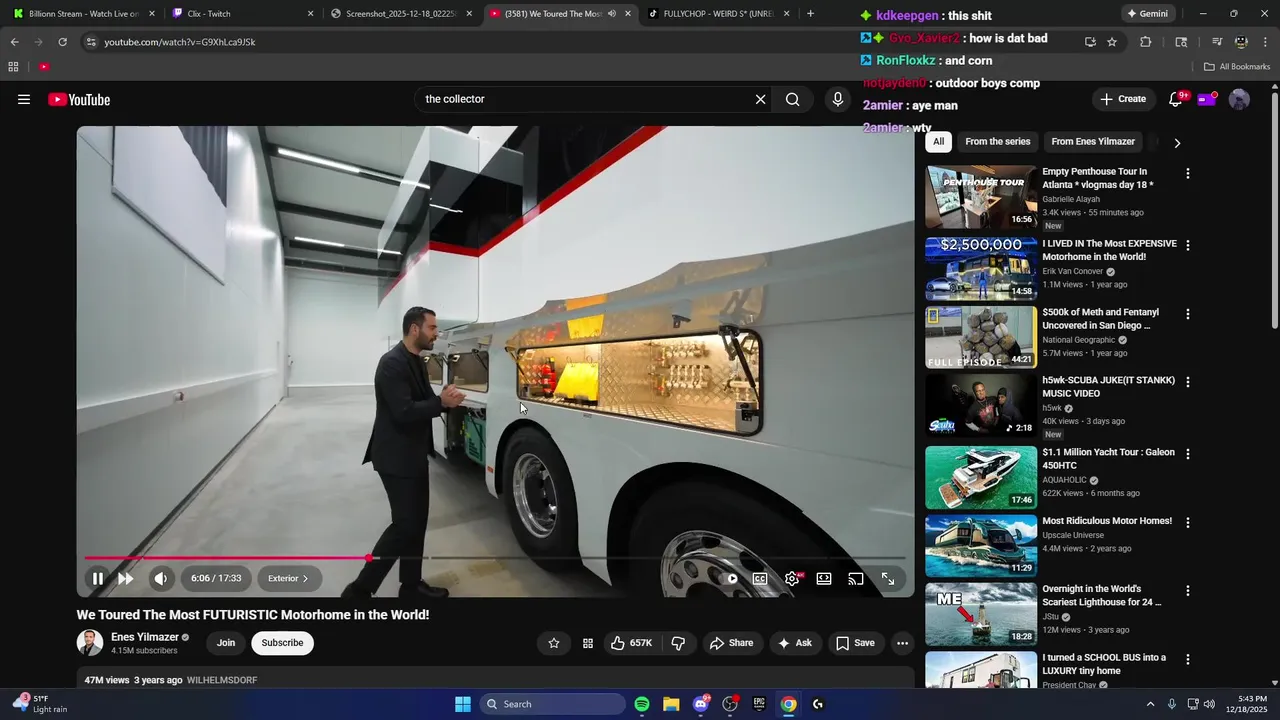Click the star icon beside like button
This screenshot has width=1280, height=720.
(554, 643)
